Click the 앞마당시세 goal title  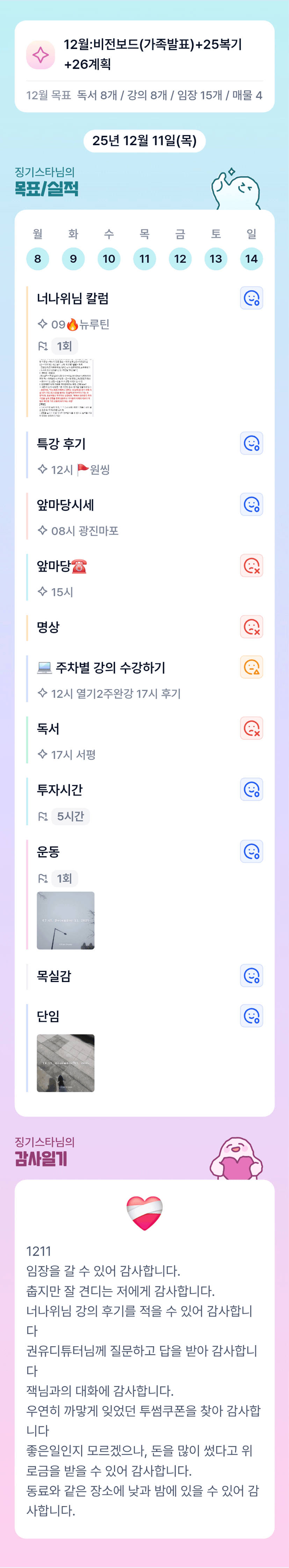tap(65, 504)
